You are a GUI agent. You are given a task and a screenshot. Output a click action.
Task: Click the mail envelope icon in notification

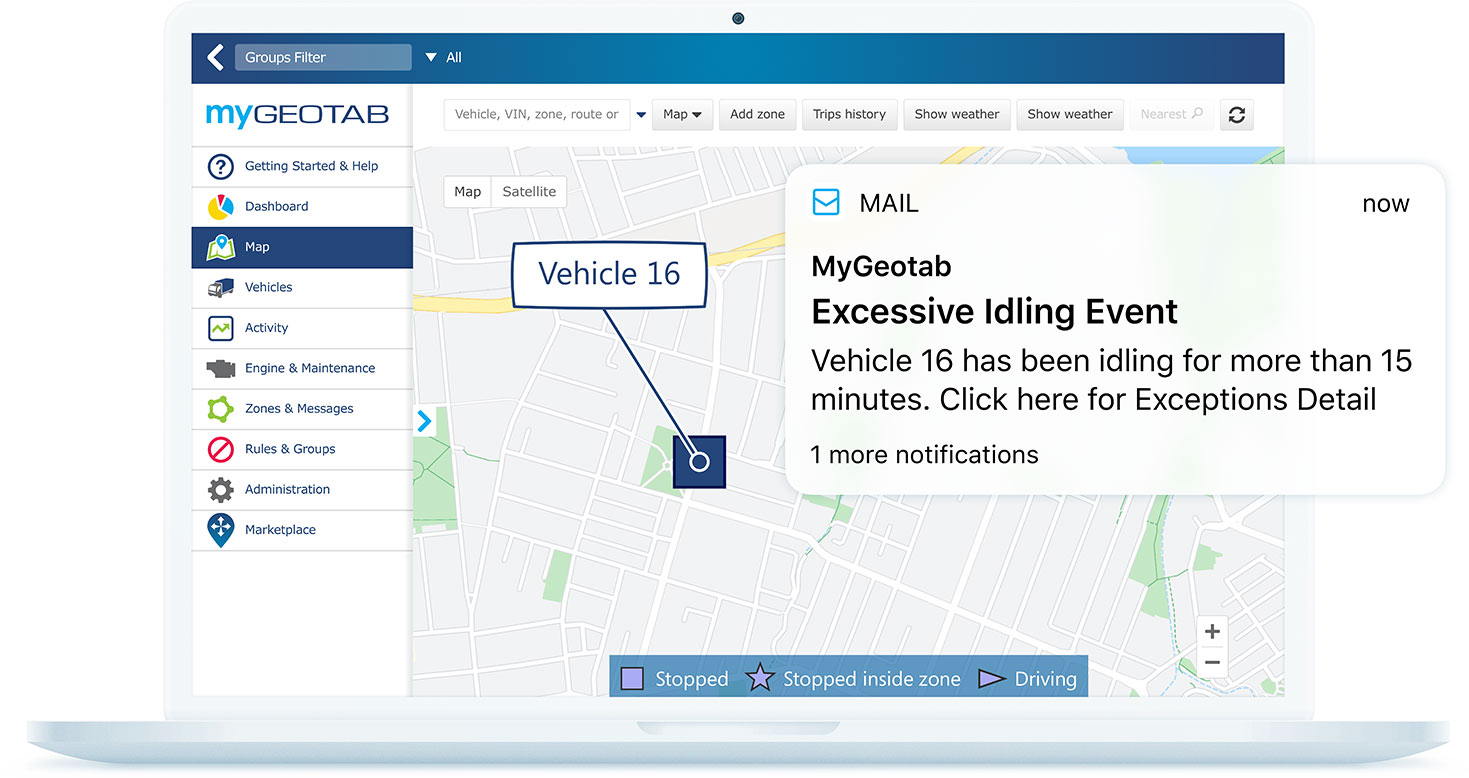point(826,203)
